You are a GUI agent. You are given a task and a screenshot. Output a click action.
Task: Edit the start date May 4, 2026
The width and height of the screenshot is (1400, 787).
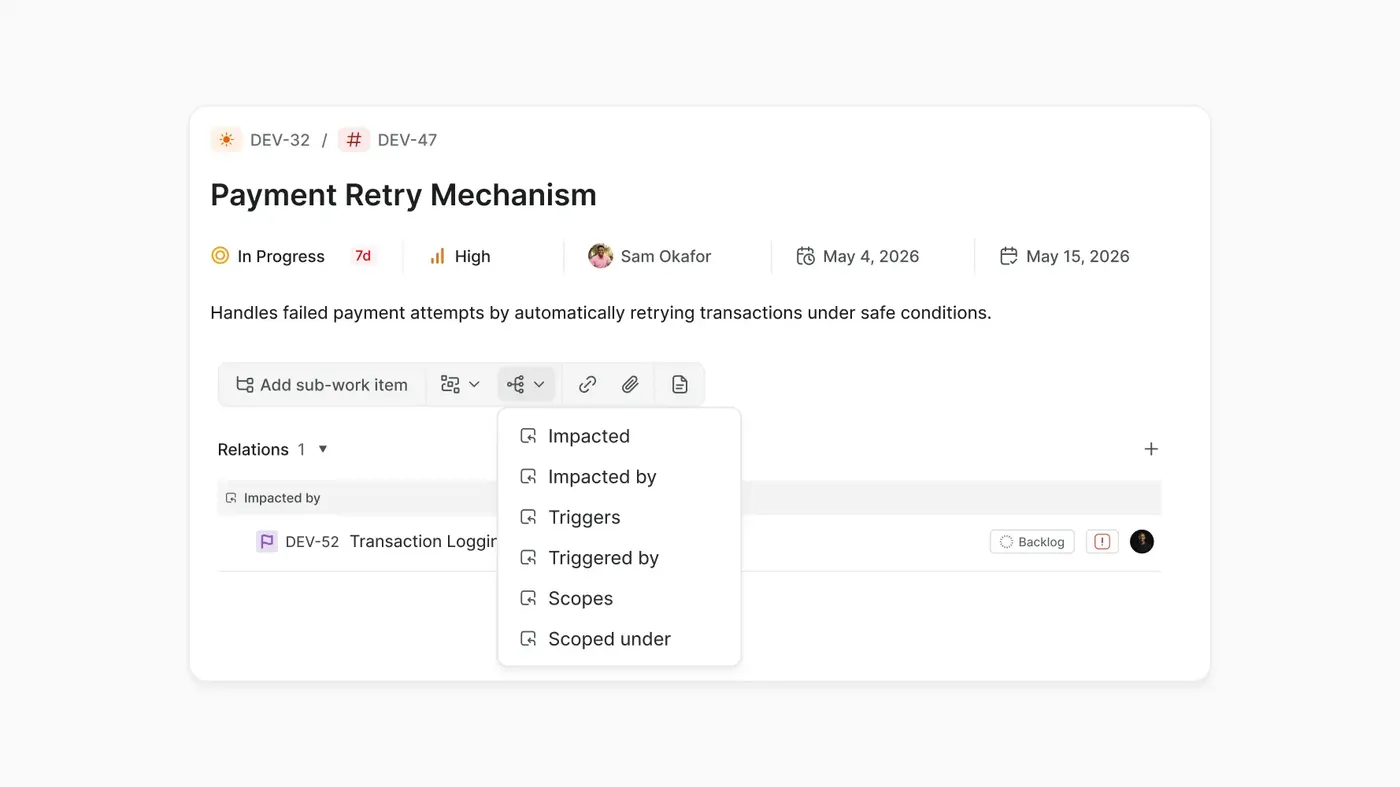tap(858, 256)
